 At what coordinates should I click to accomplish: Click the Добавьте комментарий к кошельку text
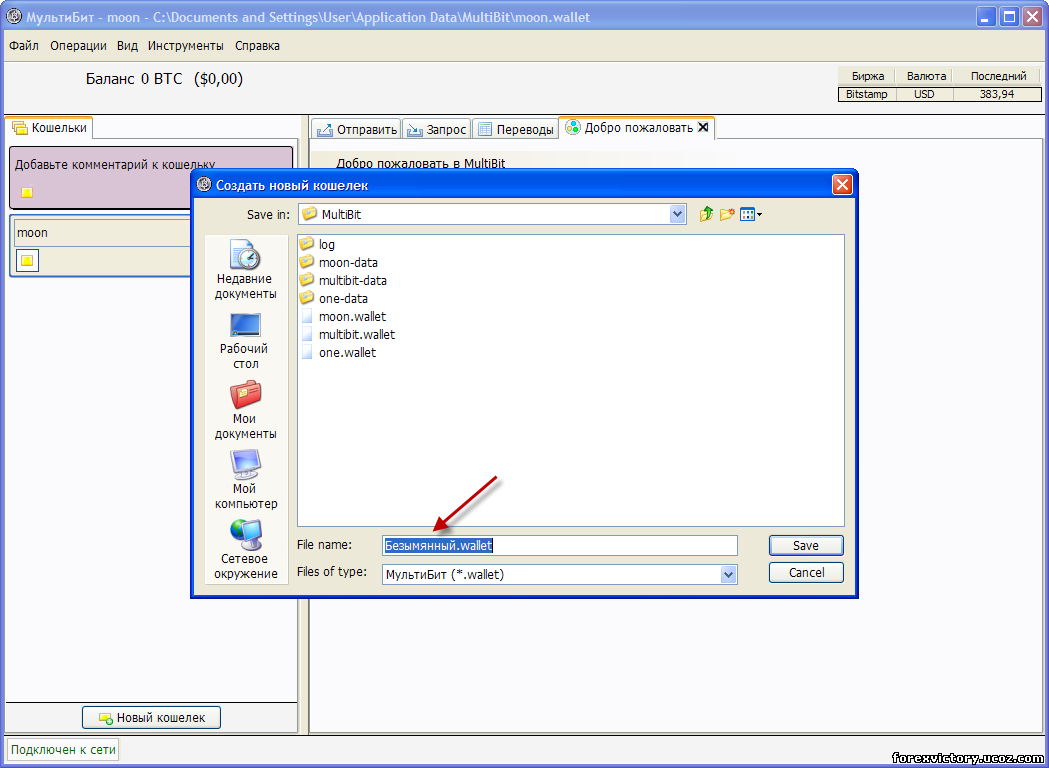tap(115, 165)
